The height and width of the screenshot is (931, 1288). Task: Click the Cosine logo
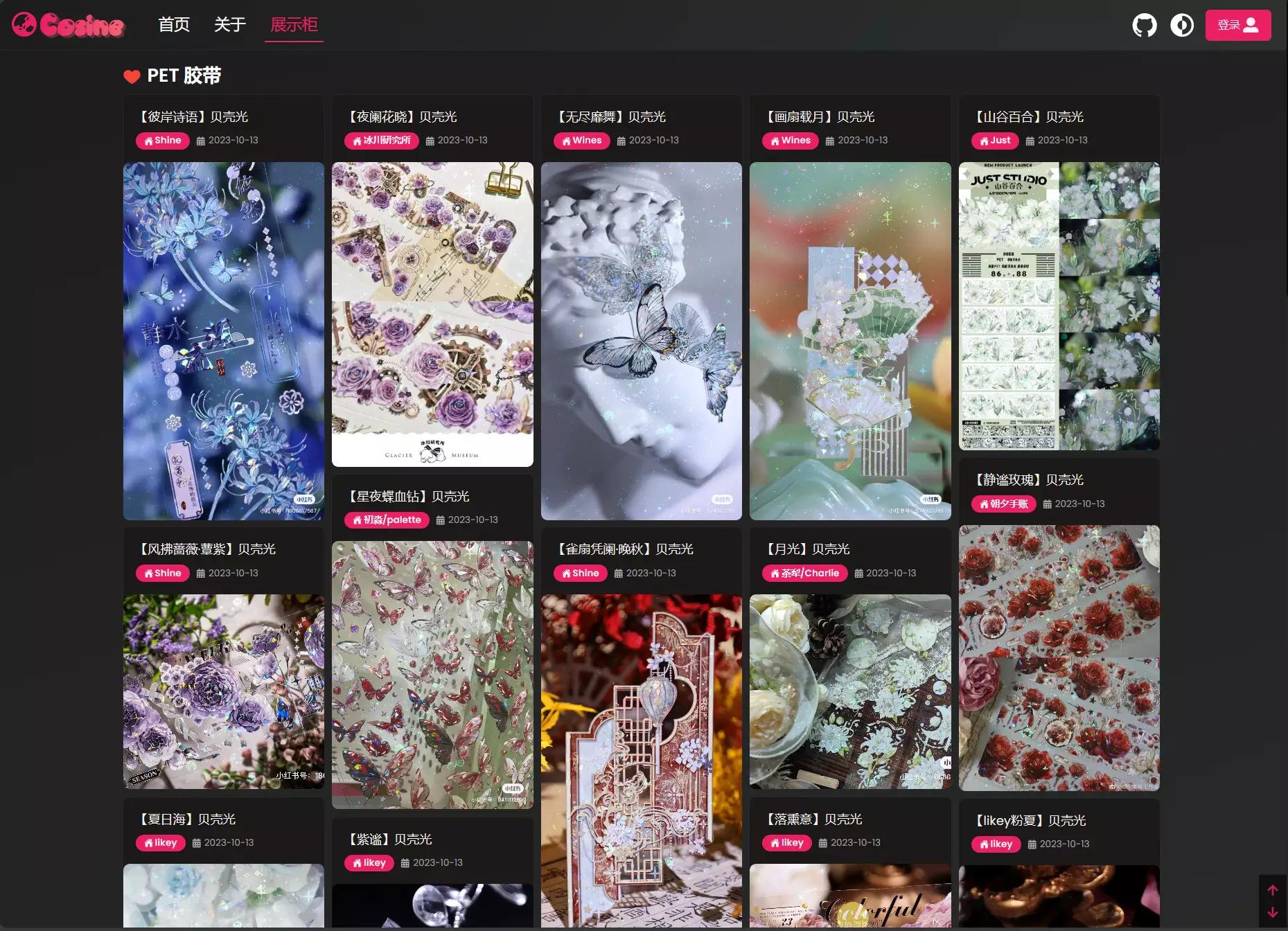click(68, 25)
